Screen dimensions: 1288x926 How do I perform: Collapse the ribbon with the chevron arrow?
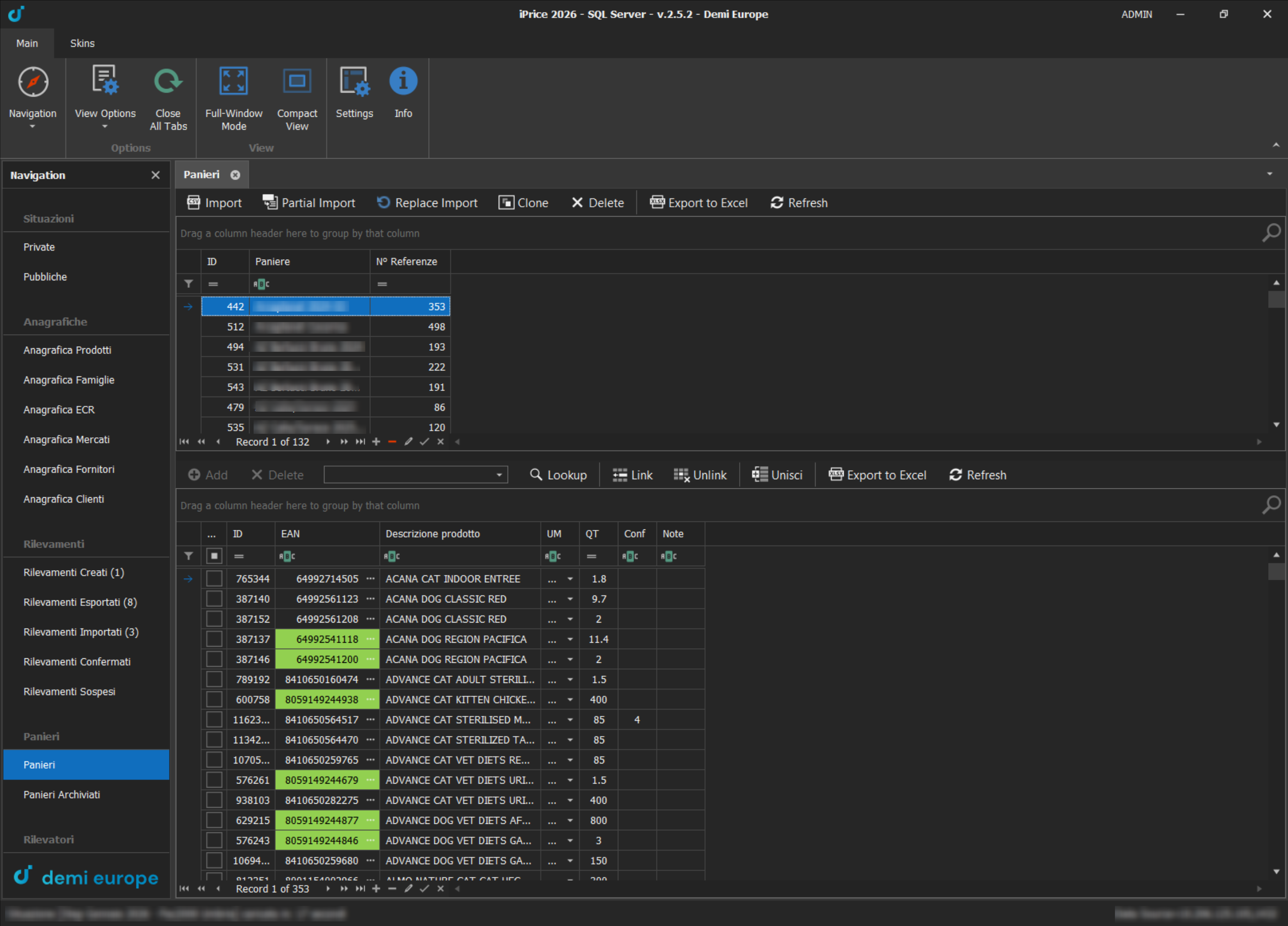click(1276, 145)
